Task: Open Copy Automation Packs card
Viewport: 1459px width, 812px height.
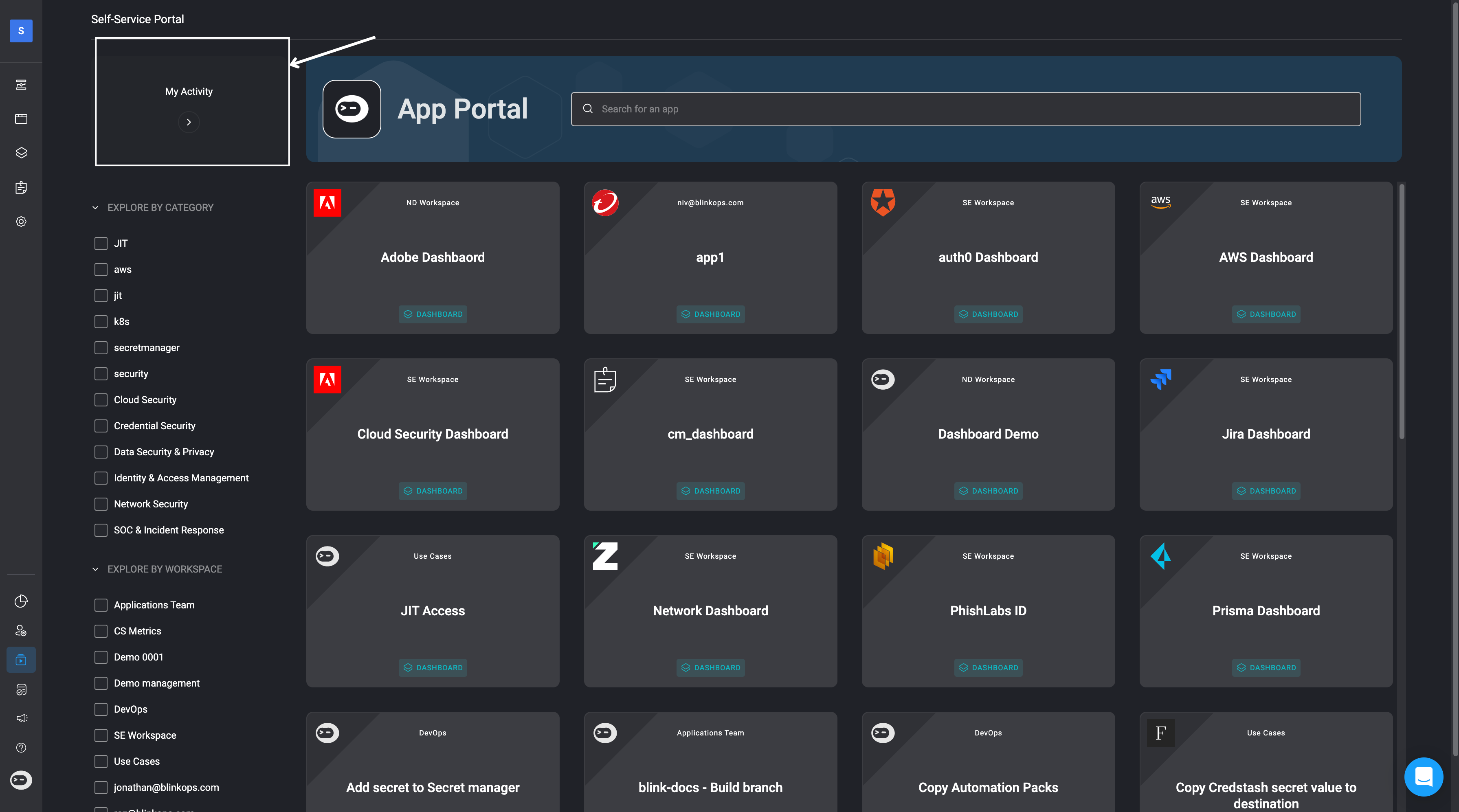Action: (988, 762)
